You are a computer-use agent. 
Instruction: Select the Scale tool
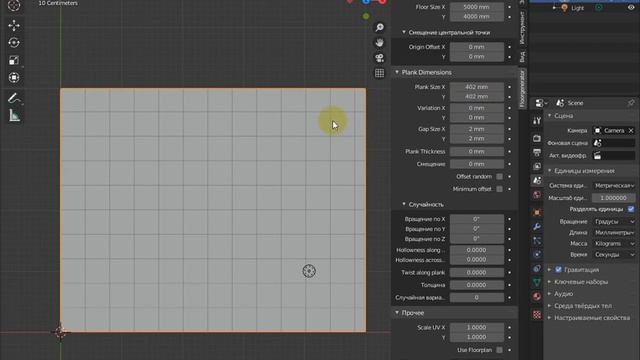14,60
